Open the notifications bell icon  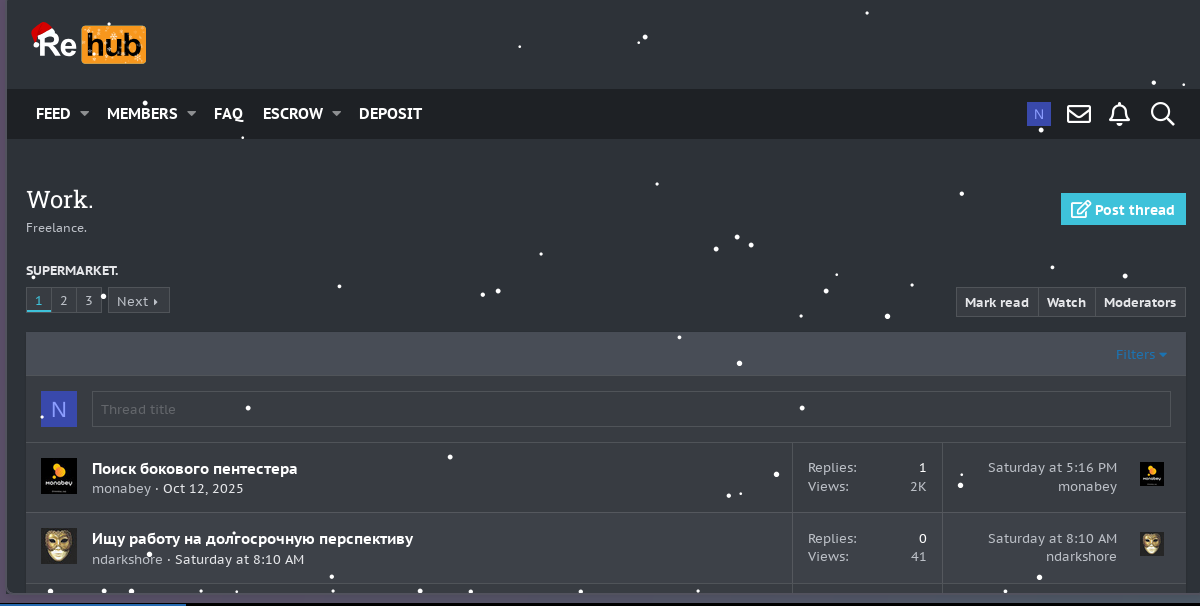click(1119, 113)
